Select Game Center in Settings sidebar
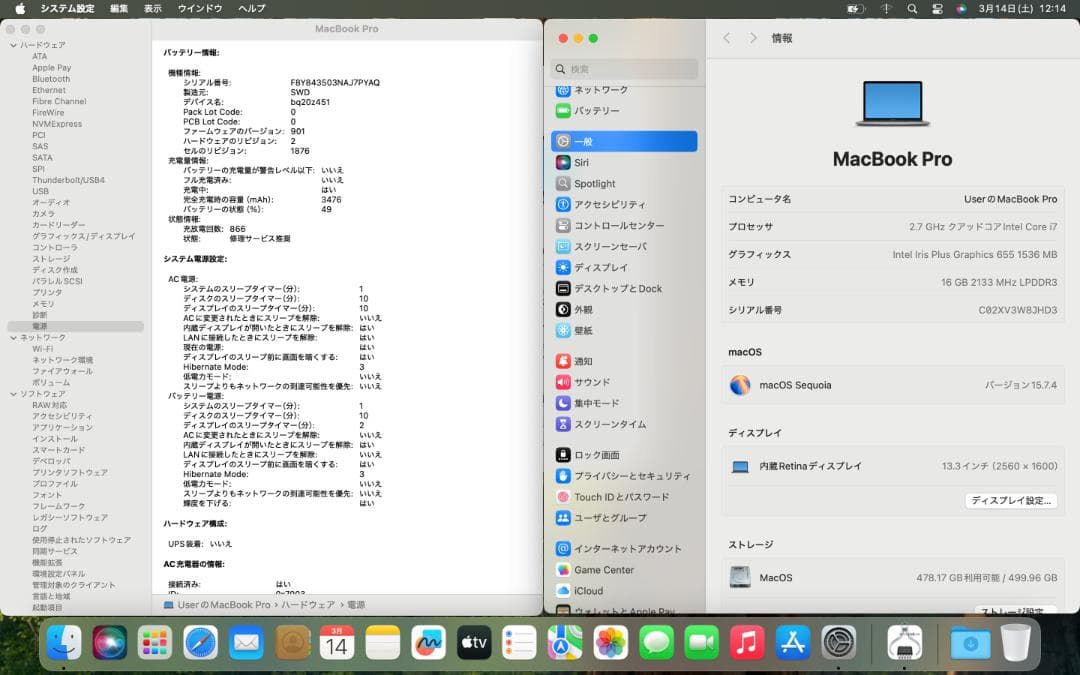1080x675 pixels. [x=625, y=570]
